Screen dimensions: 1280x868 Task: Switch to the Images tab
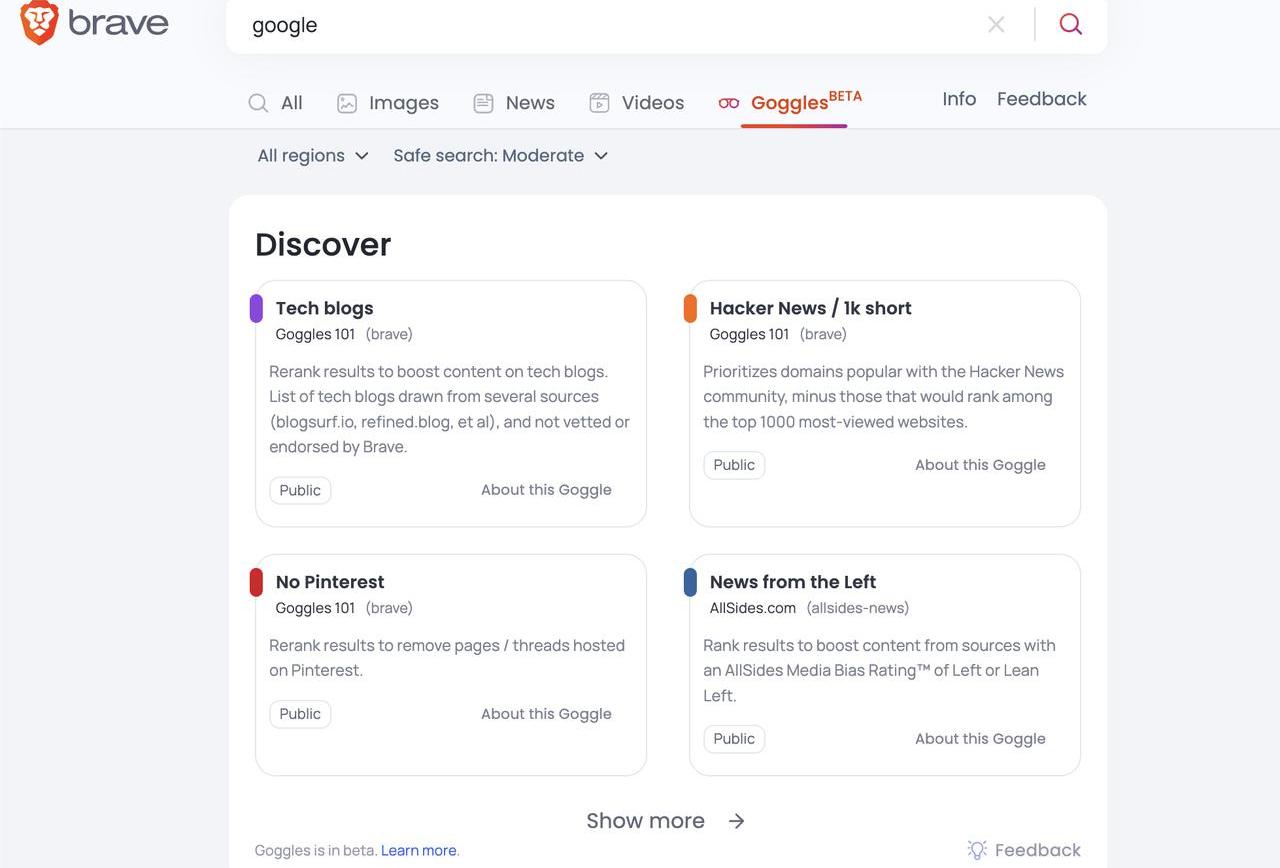click(388, 103)
